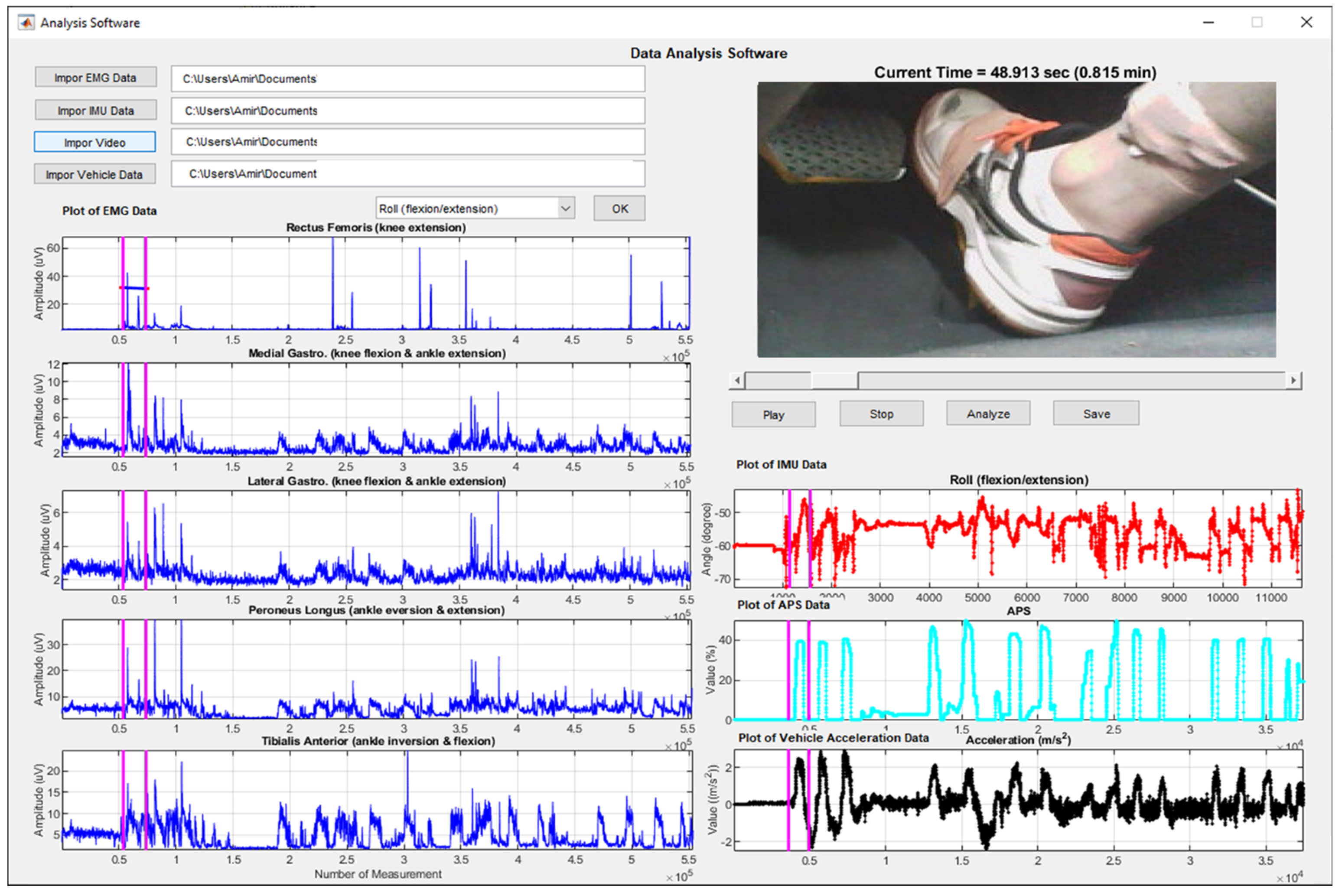Viewport: 1342px width, 896px height.
Task: Click the left scroll arrow of video slider
Action: 737,381
